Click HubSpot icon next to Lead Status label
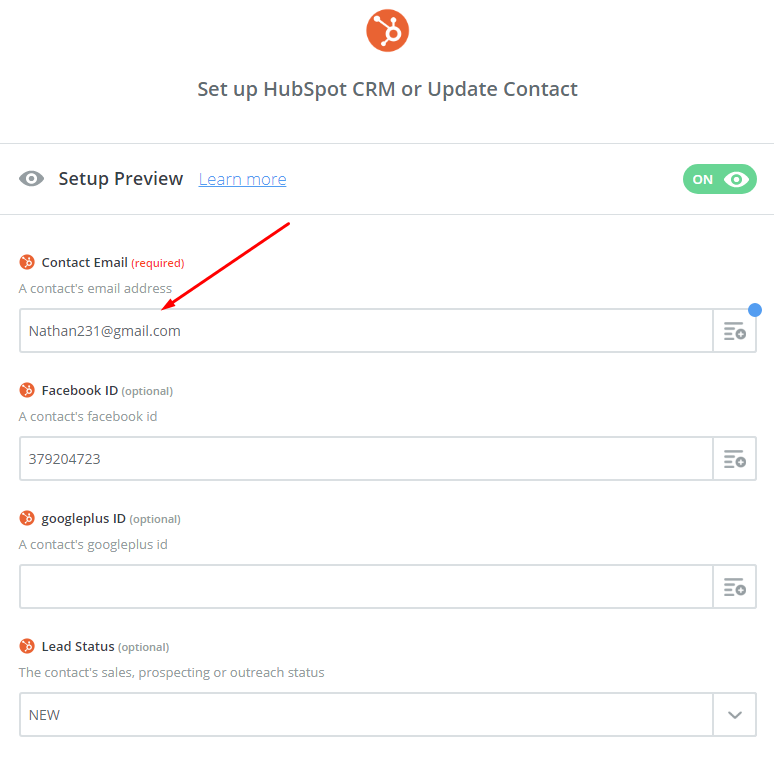Viewport: 774px width, 761px height. tap(27, 647)
